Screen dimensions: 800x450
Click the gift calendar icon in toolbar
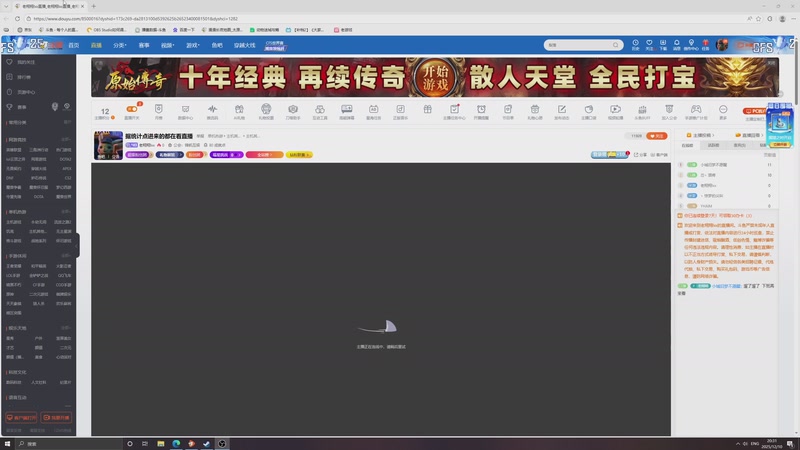pos(535,109)
